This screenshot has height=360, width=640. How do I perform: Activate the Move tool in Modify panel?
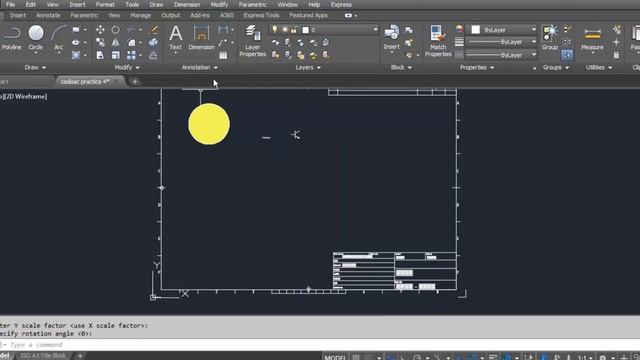(x=100, y=30)
